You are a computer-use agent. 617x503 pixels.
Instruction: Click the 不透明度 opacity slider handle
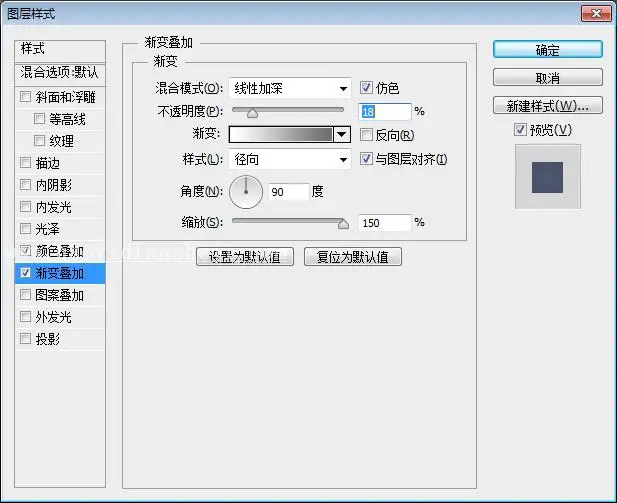click(252, 114)
